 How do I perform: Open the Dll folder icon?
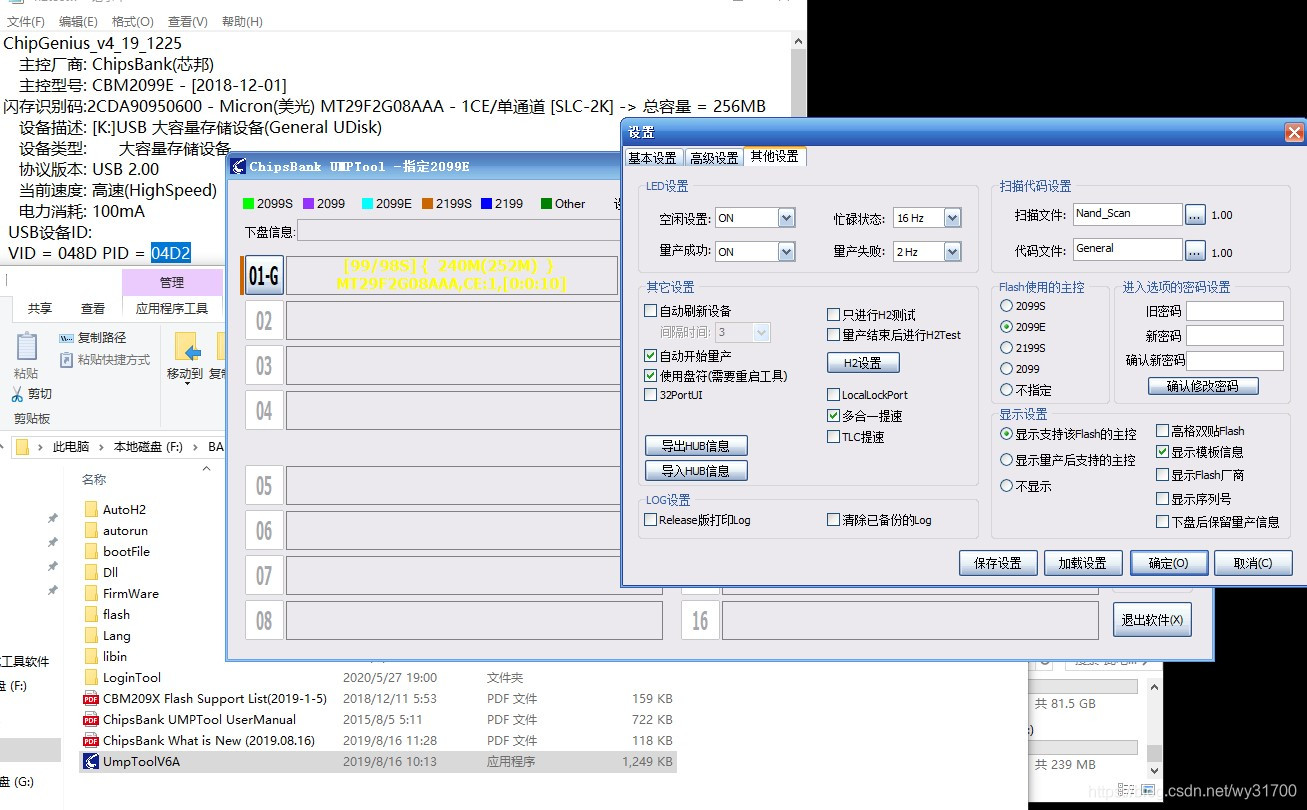click(x=91, y=572)
